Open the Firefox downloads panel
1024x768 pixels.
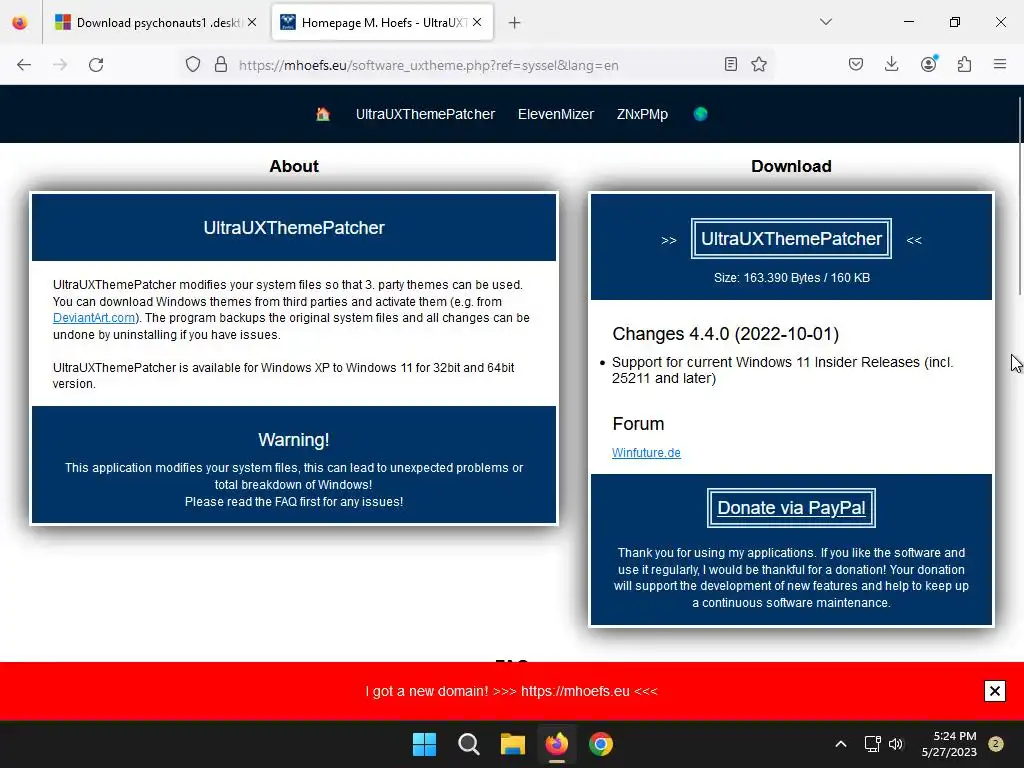(891, 64)
